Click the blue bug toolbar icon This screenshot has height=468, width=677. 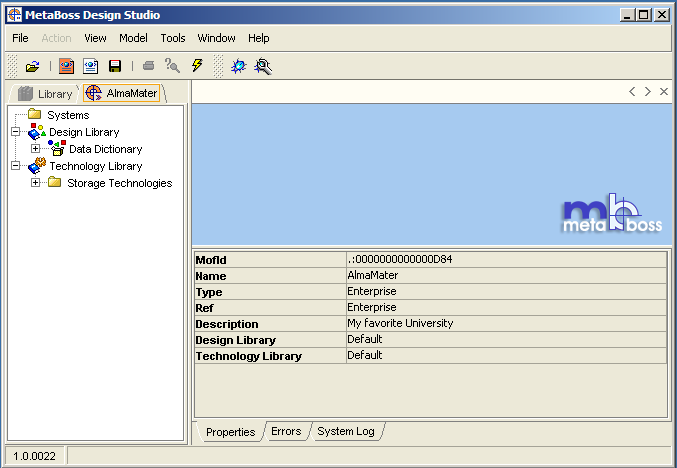coord(238,66)
